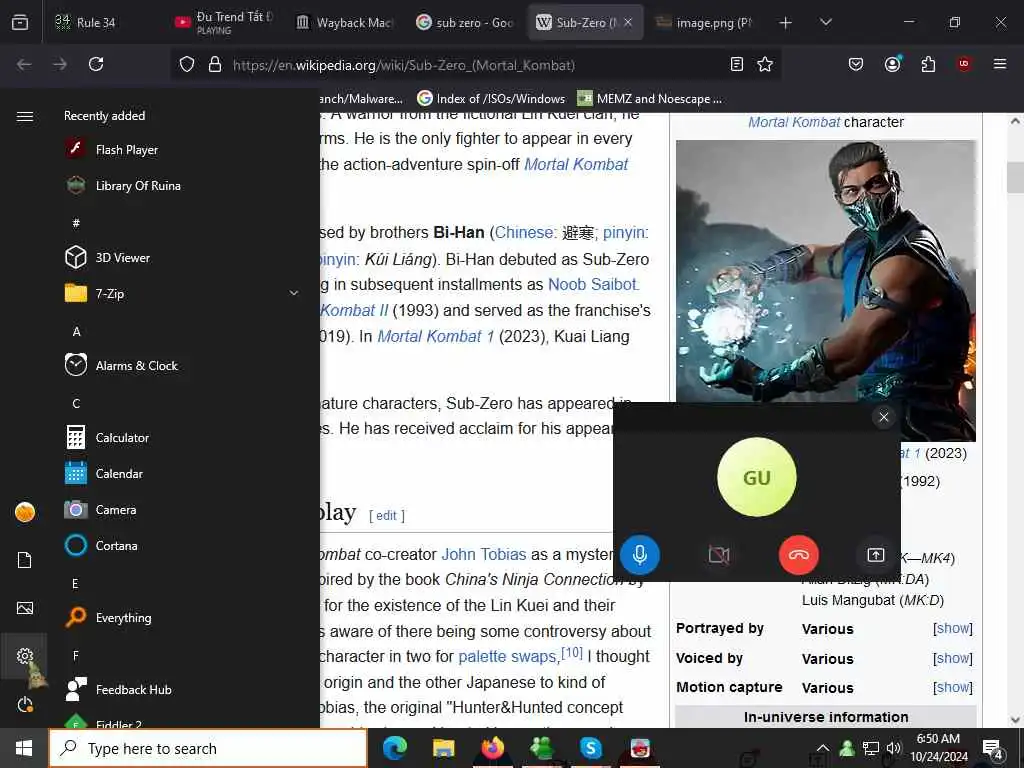The width and height of the screenshot is (1024, 768).
Task: Open a new tab
Action: click(x=786, y=23)
